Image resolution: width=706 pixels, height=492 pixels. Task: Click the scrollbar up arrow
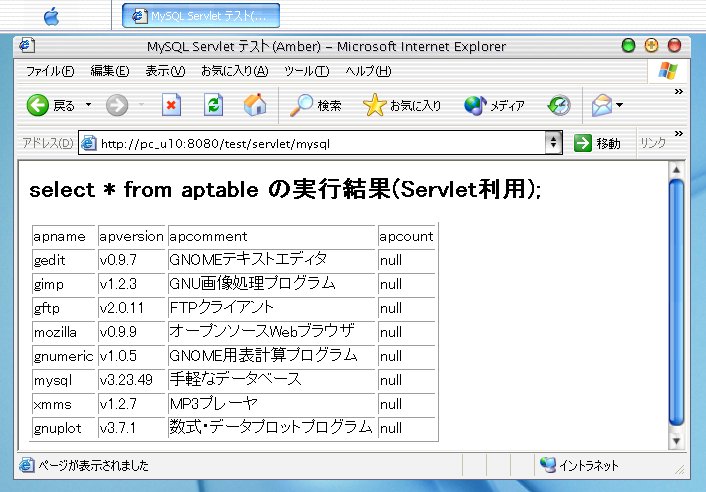click(676, 170)
